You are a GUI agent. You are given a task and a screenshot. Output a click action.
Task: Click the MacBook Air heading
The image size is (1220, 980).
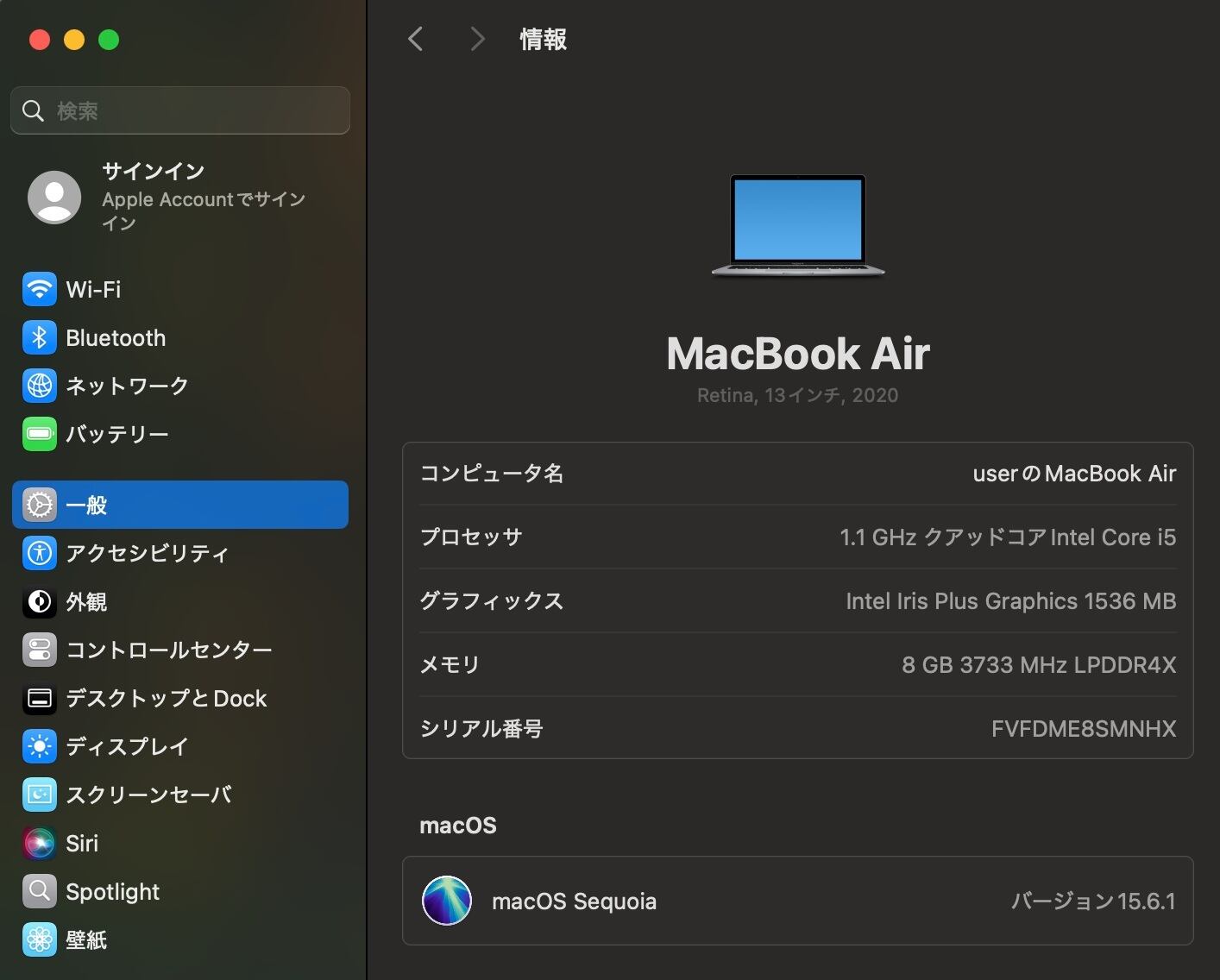[798, 354]
